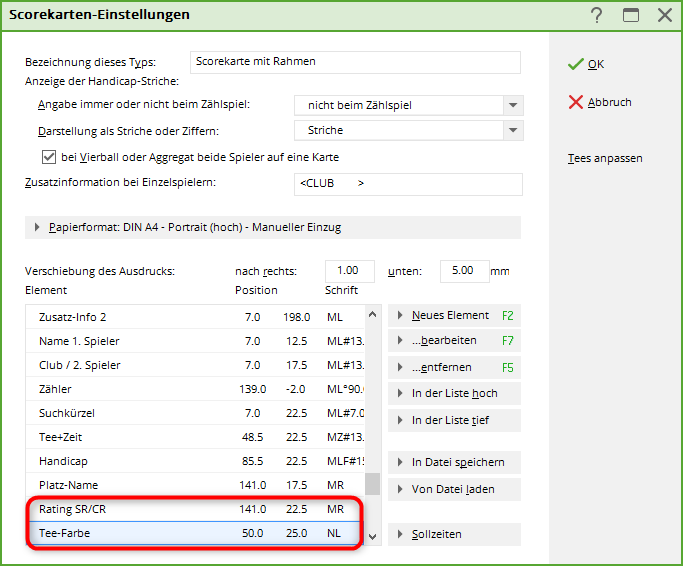The width and height of the screenshot is (683, 566).
Task: Open the Striche oder Ziffern dropdown
Action: click(x=513, y=130)
